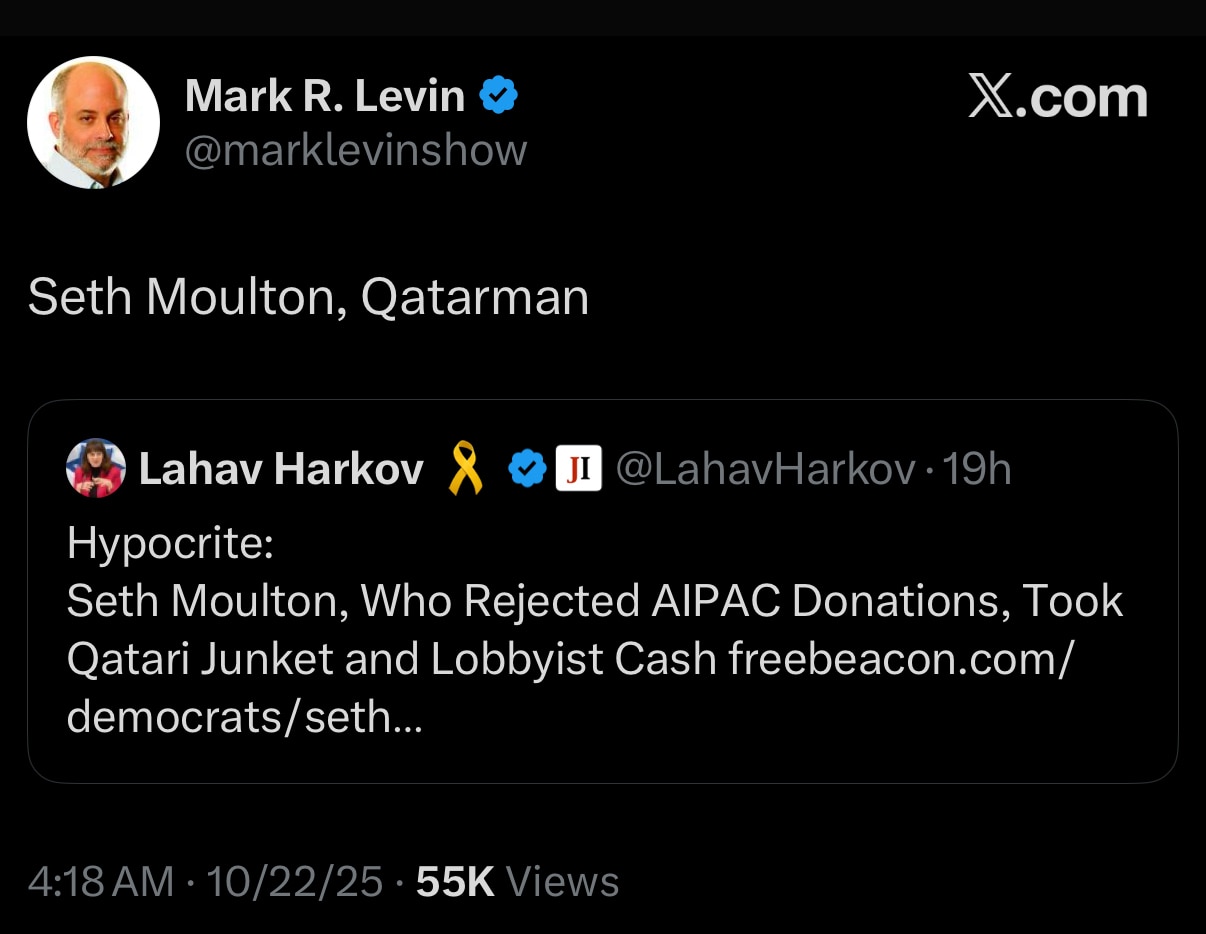Click the JI affiliation badge icon
1206x934 pixels.
578,469
